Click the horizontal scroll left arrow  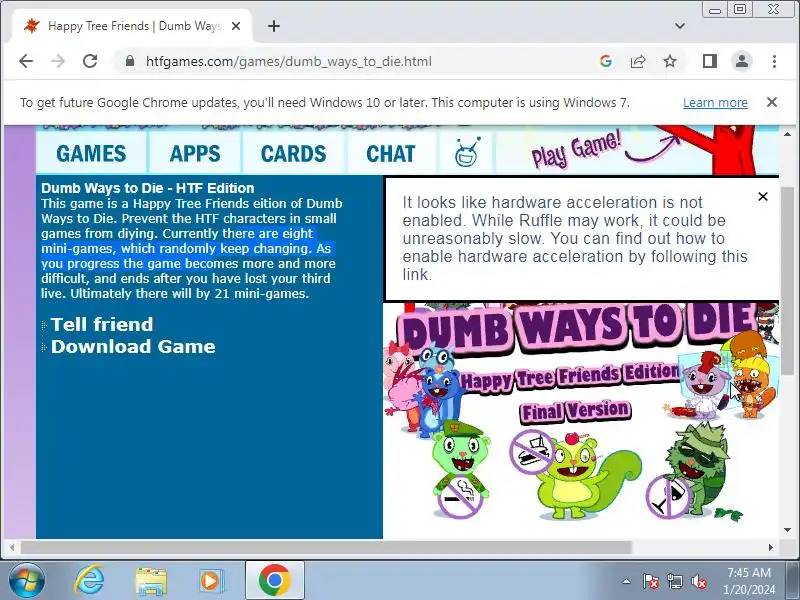12,547
